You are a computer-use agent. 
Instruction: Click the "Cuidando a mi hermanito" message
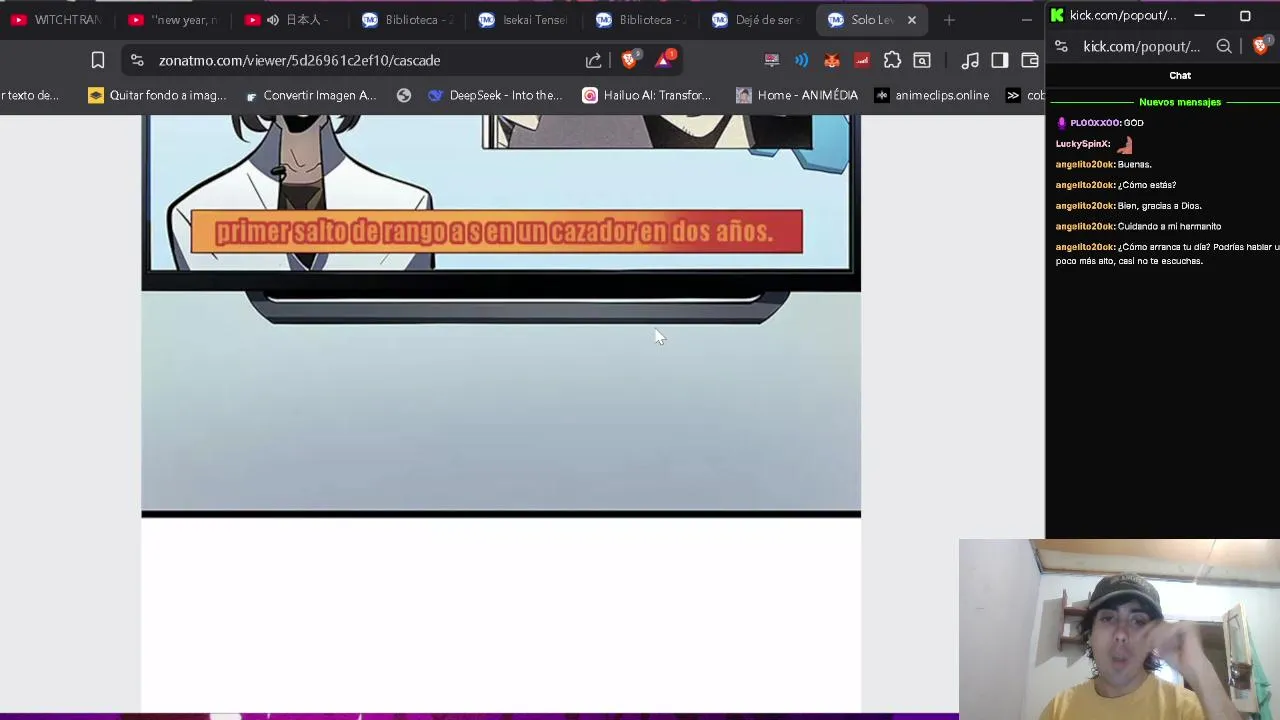coord(1170,226)
